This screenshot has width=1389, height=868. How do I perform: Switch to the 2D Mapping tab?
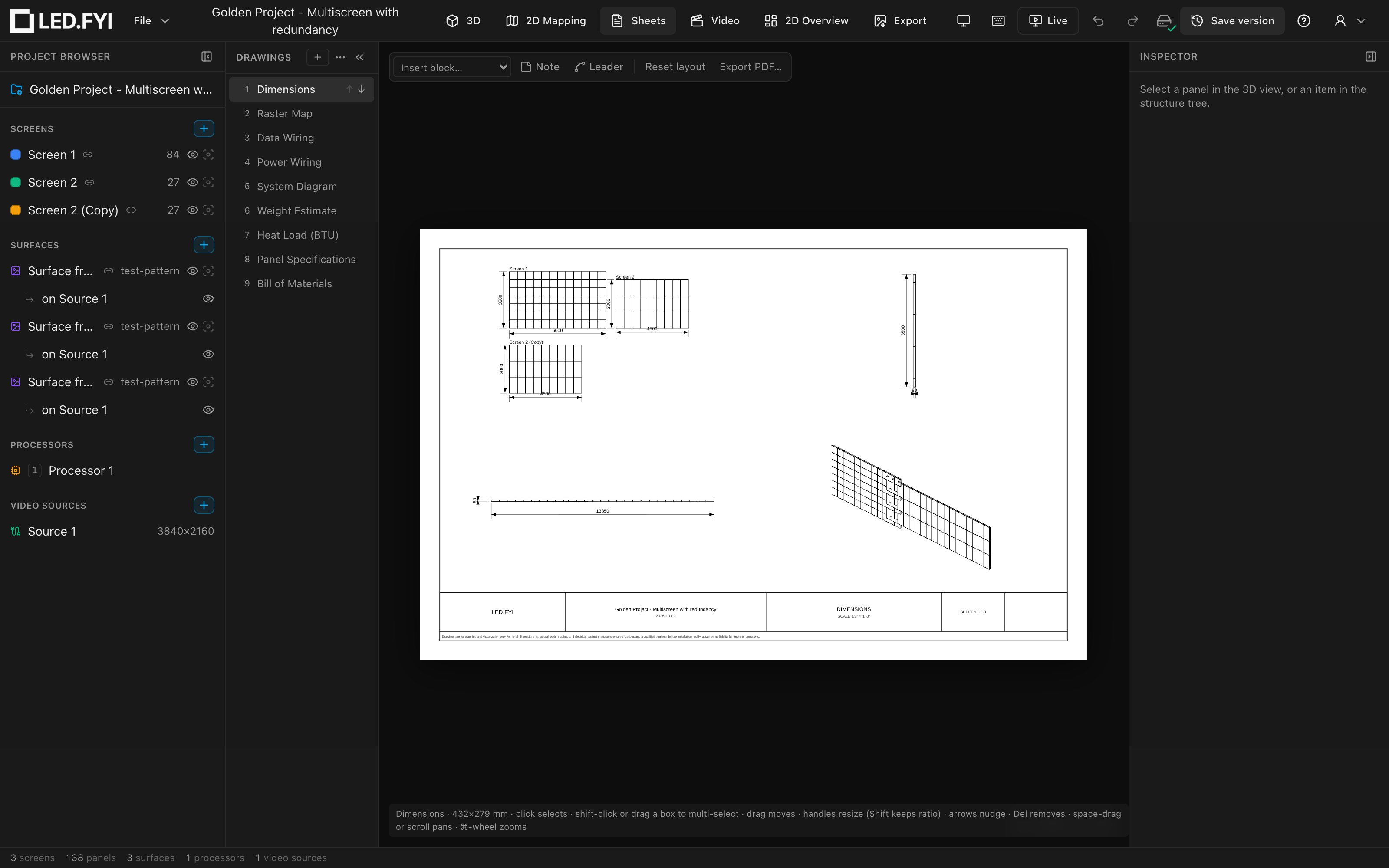click(546, 21)
